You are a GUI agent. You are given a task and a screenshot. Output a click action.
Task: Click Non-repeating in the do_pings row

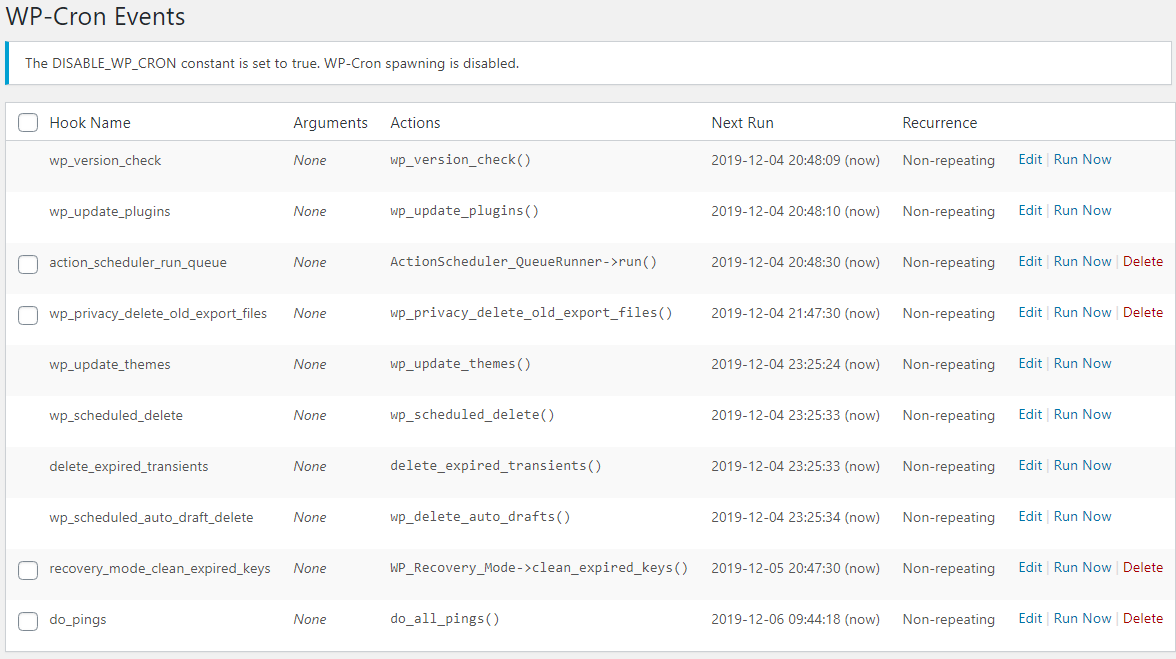[949, 619]
